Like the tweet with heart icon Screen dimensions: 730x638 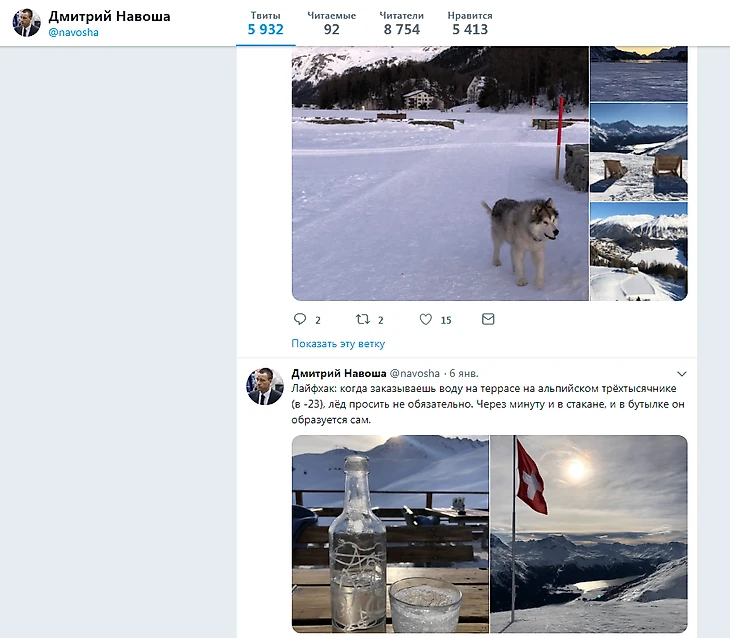click(x=426, y=320)
